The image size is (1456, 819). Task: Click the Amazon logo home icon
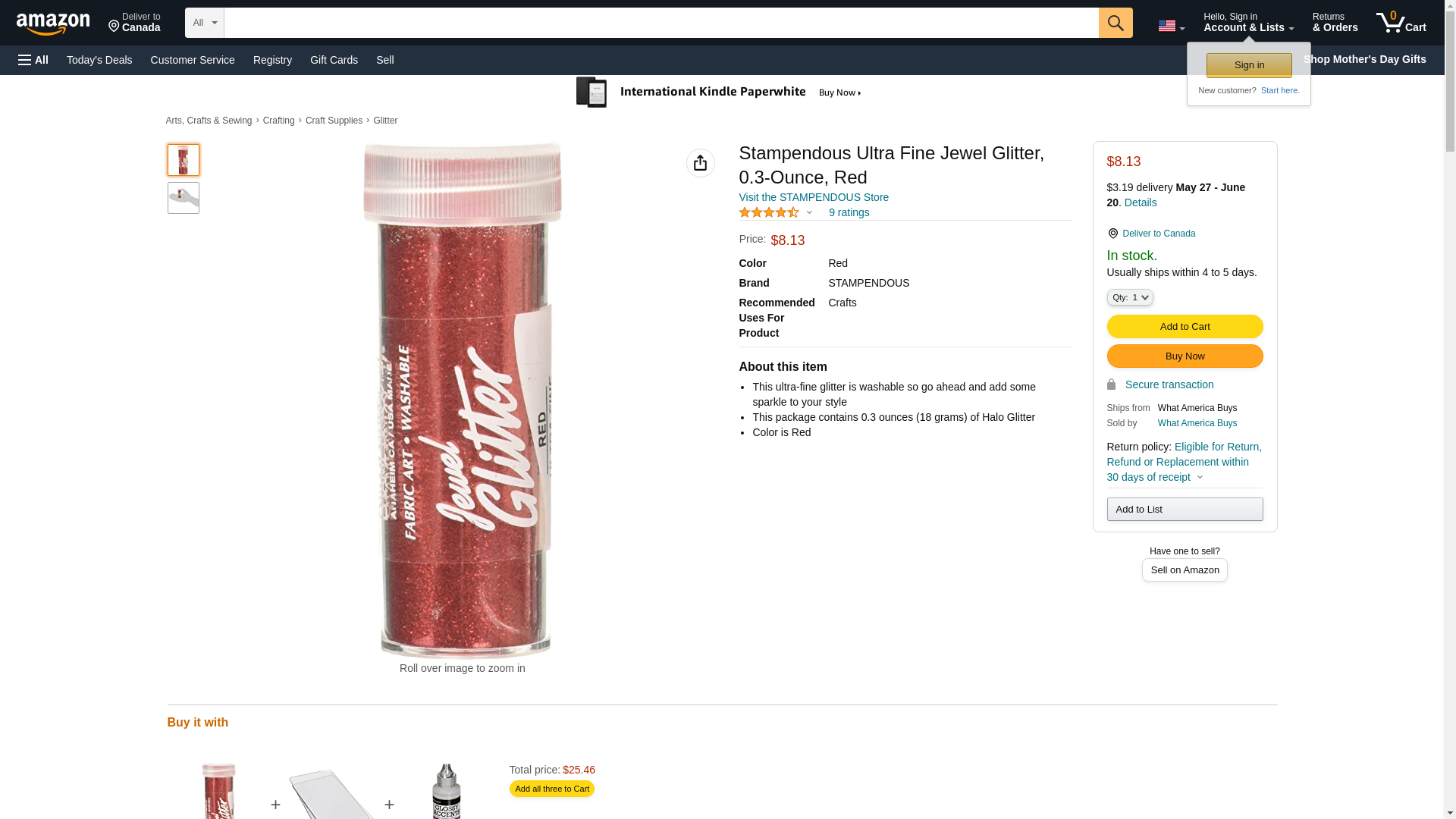pos(53,24)
